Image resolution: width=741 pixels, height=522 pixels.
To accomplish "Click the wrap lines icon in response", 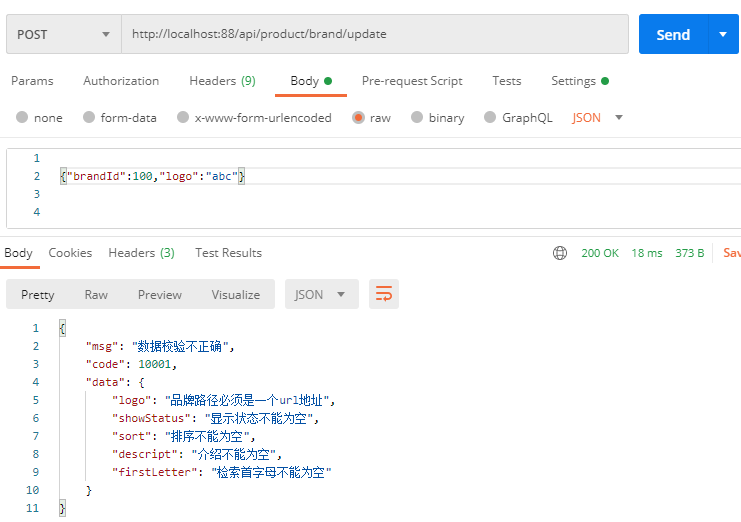I will tap(383, 294).
